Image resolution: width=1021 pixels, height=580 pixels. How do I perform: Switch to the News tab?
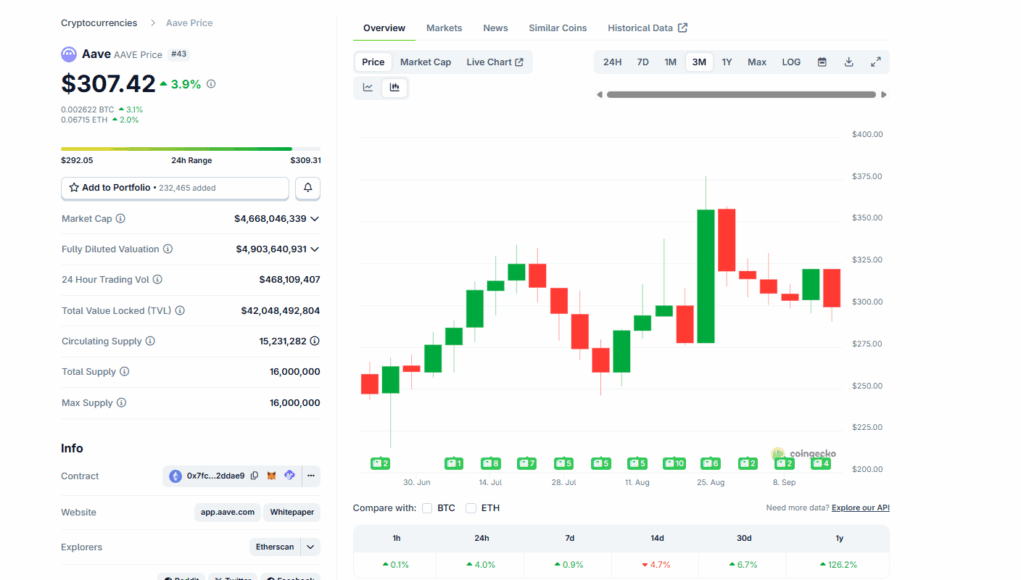click(496, 28)
